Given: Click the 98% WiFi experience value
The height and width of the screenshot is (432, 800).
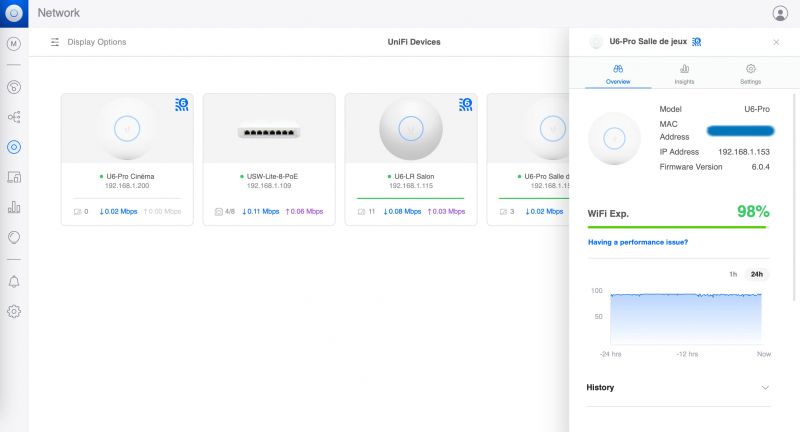Looking at the screenshot, I should [x=753, y=211].
